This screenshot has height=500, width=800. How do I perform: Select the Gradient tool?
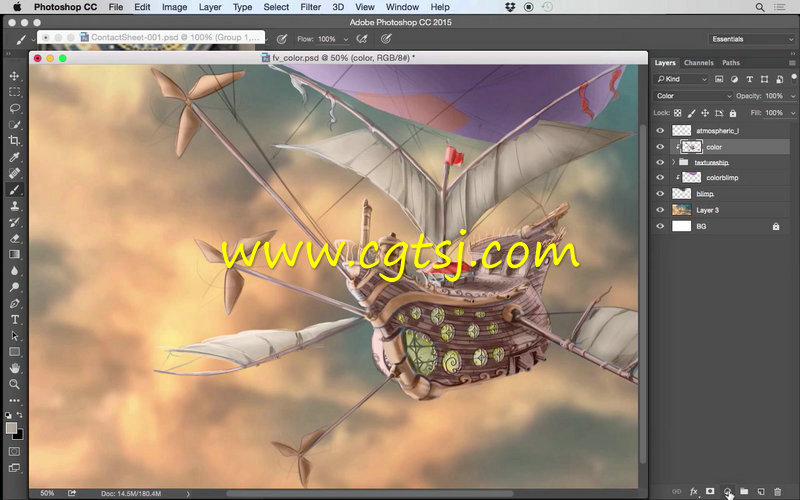(14, 254)
